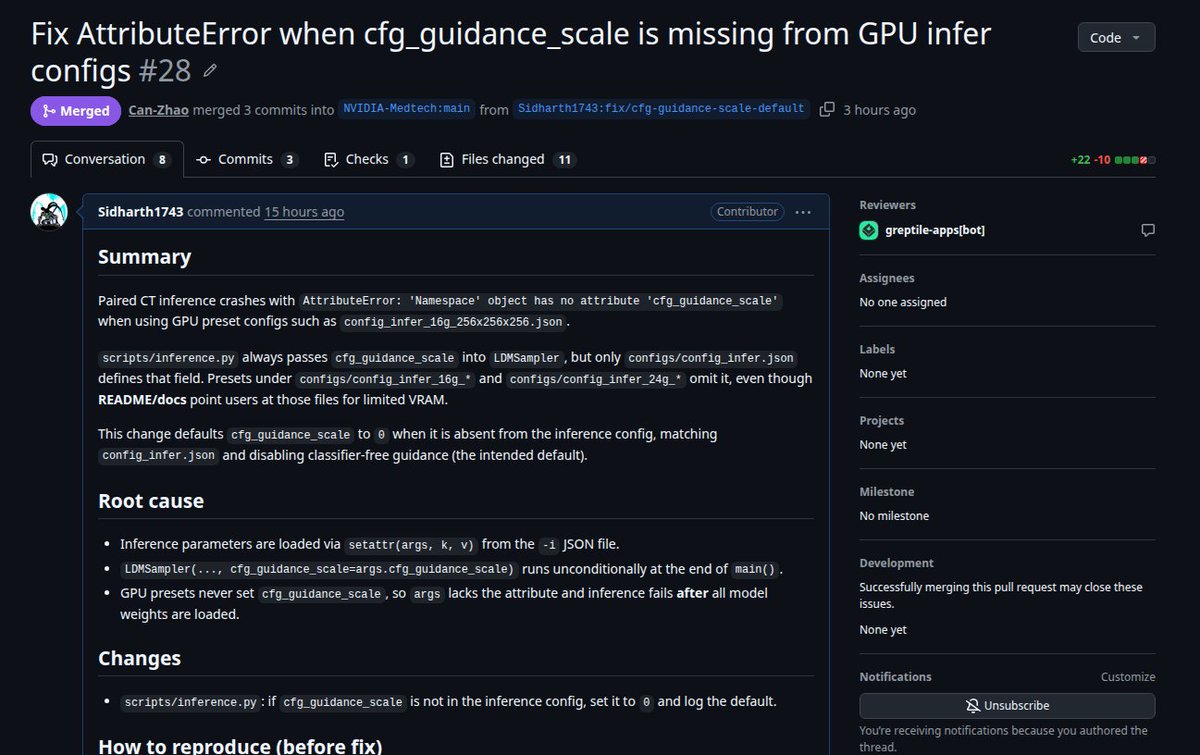Click the 'Development' sidebar heading
This screenshot has height=755, width=1200.
pos(897,563)
